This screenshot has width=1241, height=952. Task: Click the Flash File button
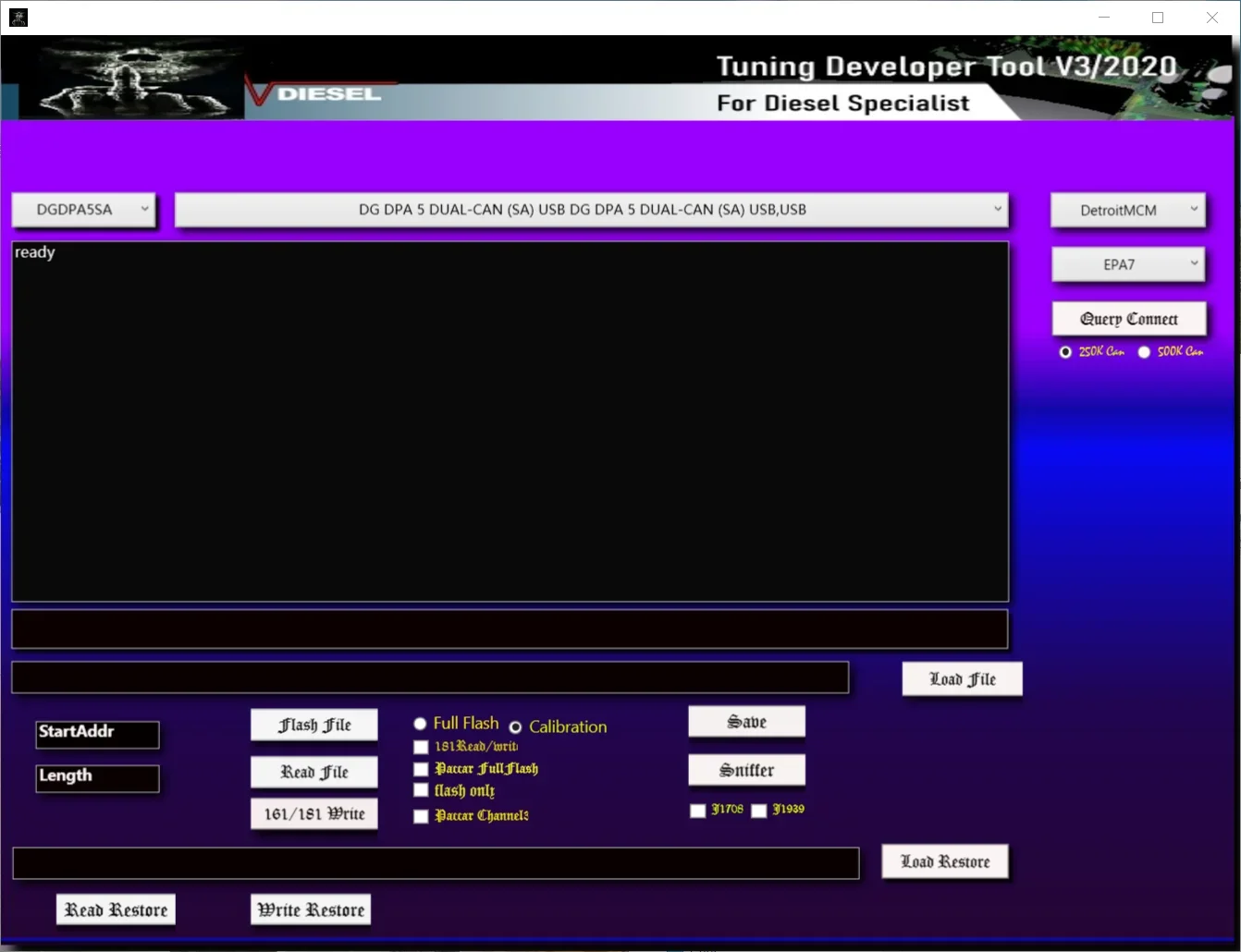coord(313,725)
